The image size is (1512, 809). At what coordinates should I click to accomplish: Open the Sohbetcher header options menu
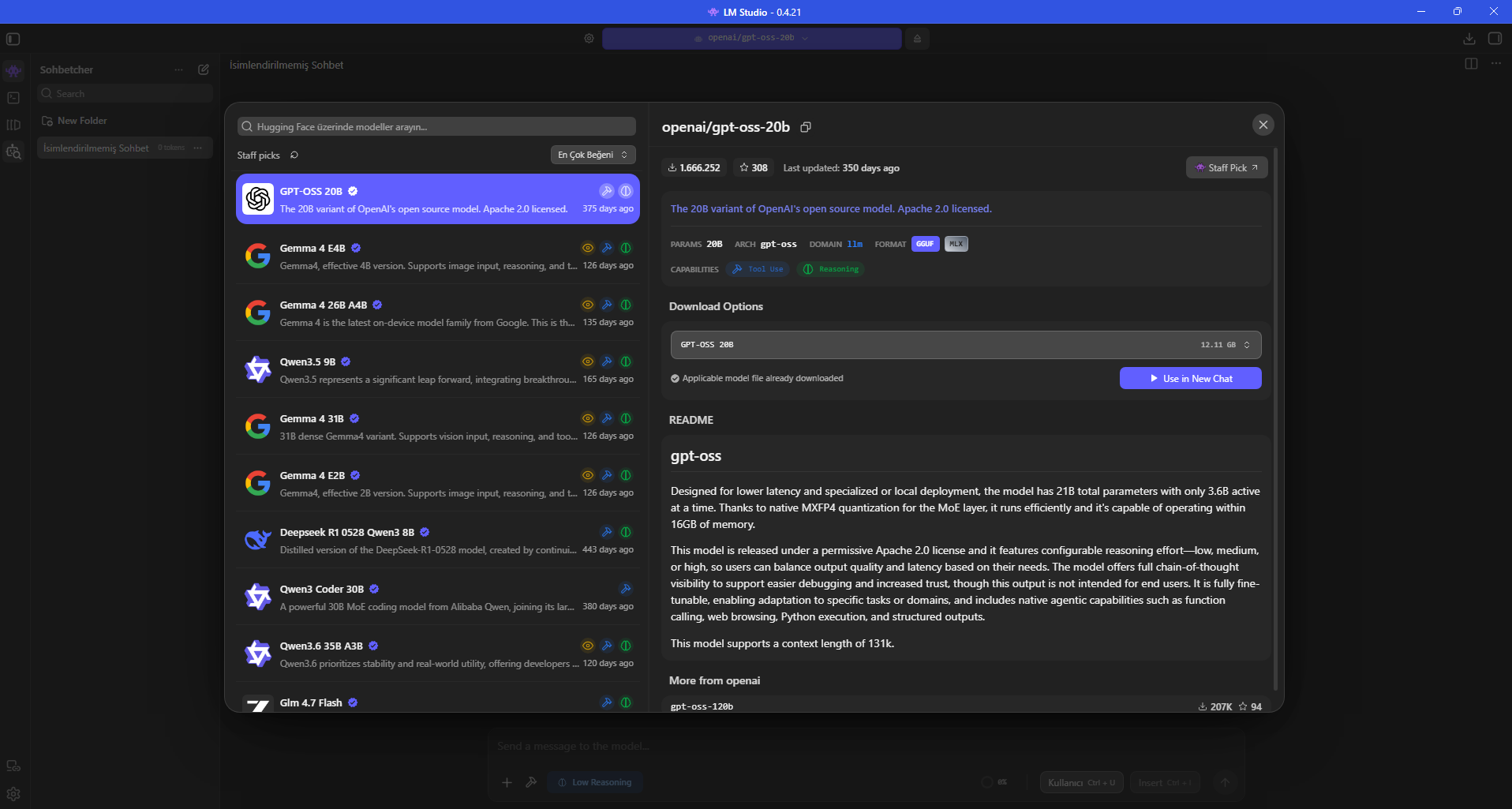pos(178,69)
